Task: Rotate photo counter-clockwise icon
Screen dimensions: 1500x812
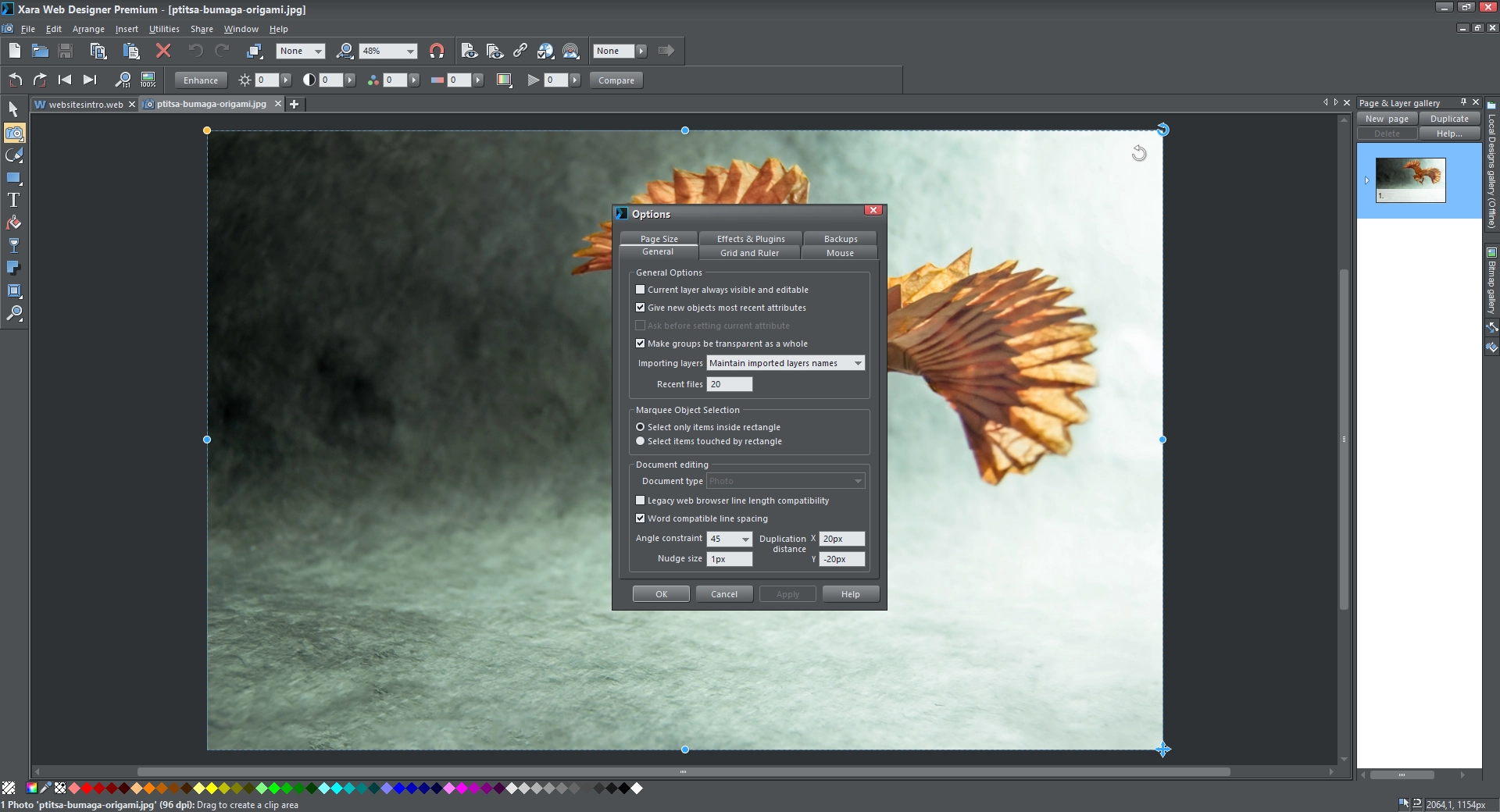Action: coord(15,80)
